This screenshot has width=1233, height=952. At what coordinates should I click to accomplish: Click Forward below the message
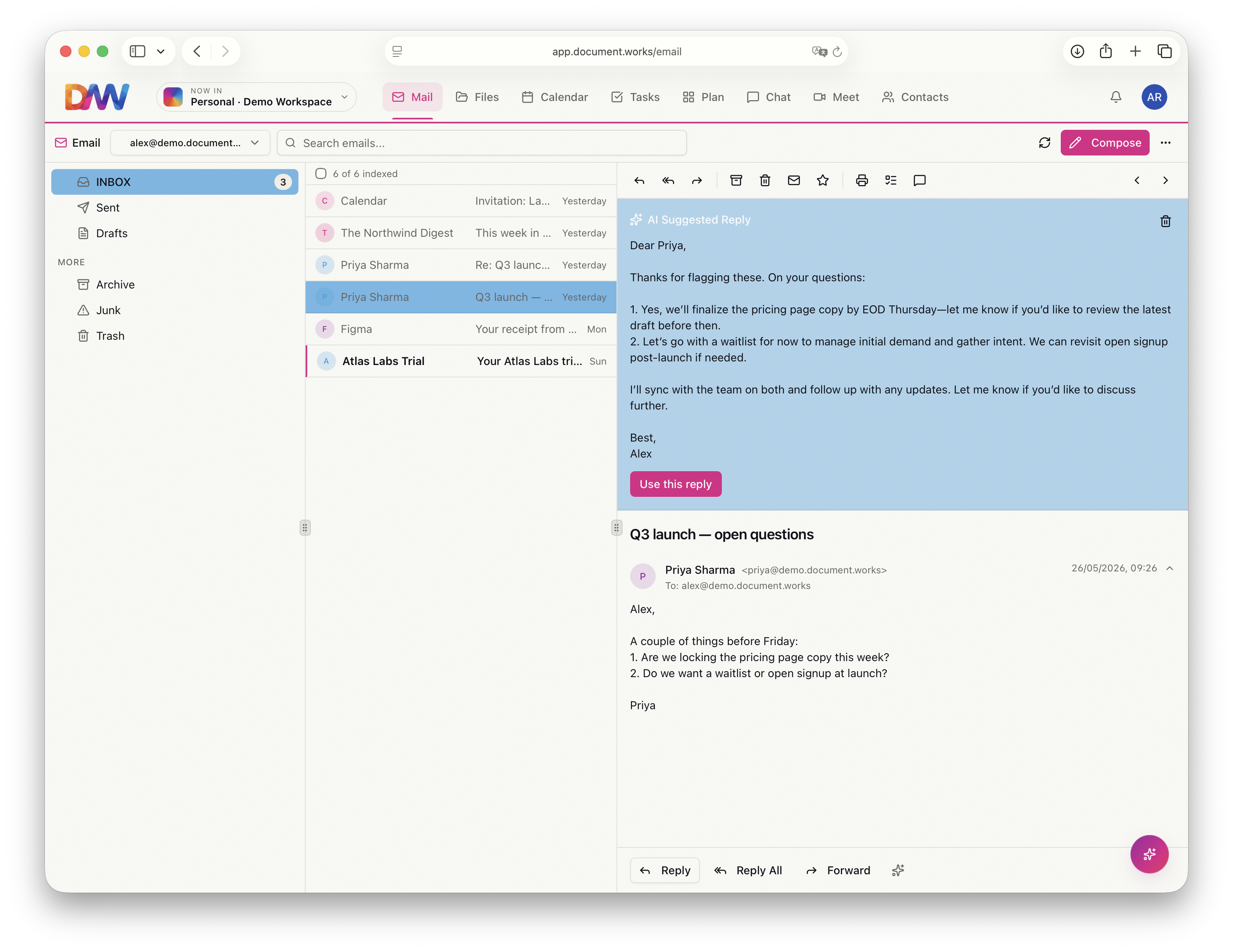pyautogui.click(x=838, y=870)
